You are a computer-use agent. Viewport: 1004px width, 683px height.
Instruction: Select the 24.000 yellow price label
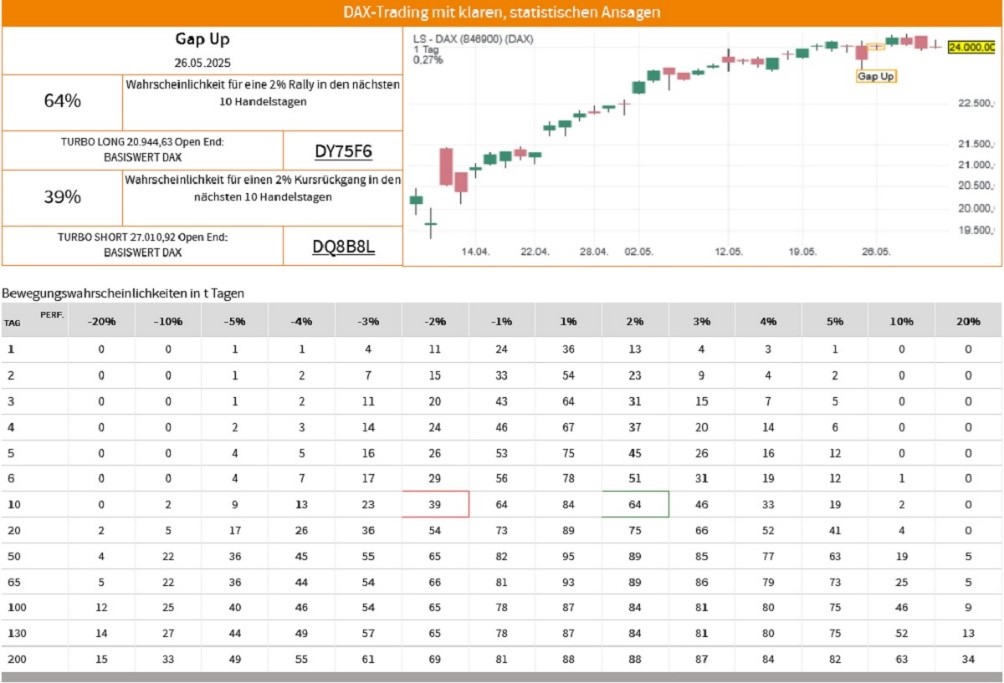coord(971,47)
